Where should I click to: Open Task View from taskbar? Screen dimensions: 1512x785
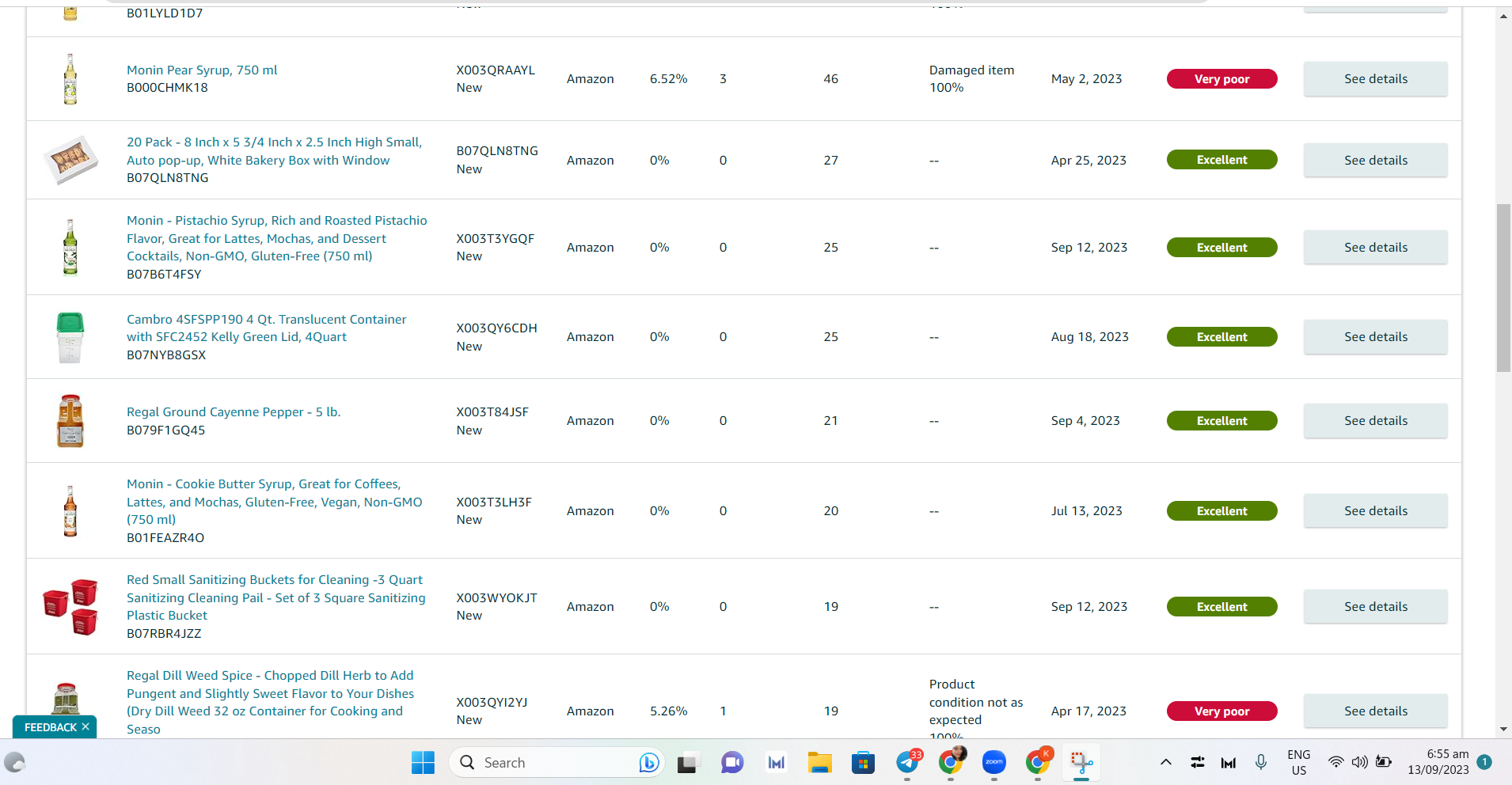[687, 762]
